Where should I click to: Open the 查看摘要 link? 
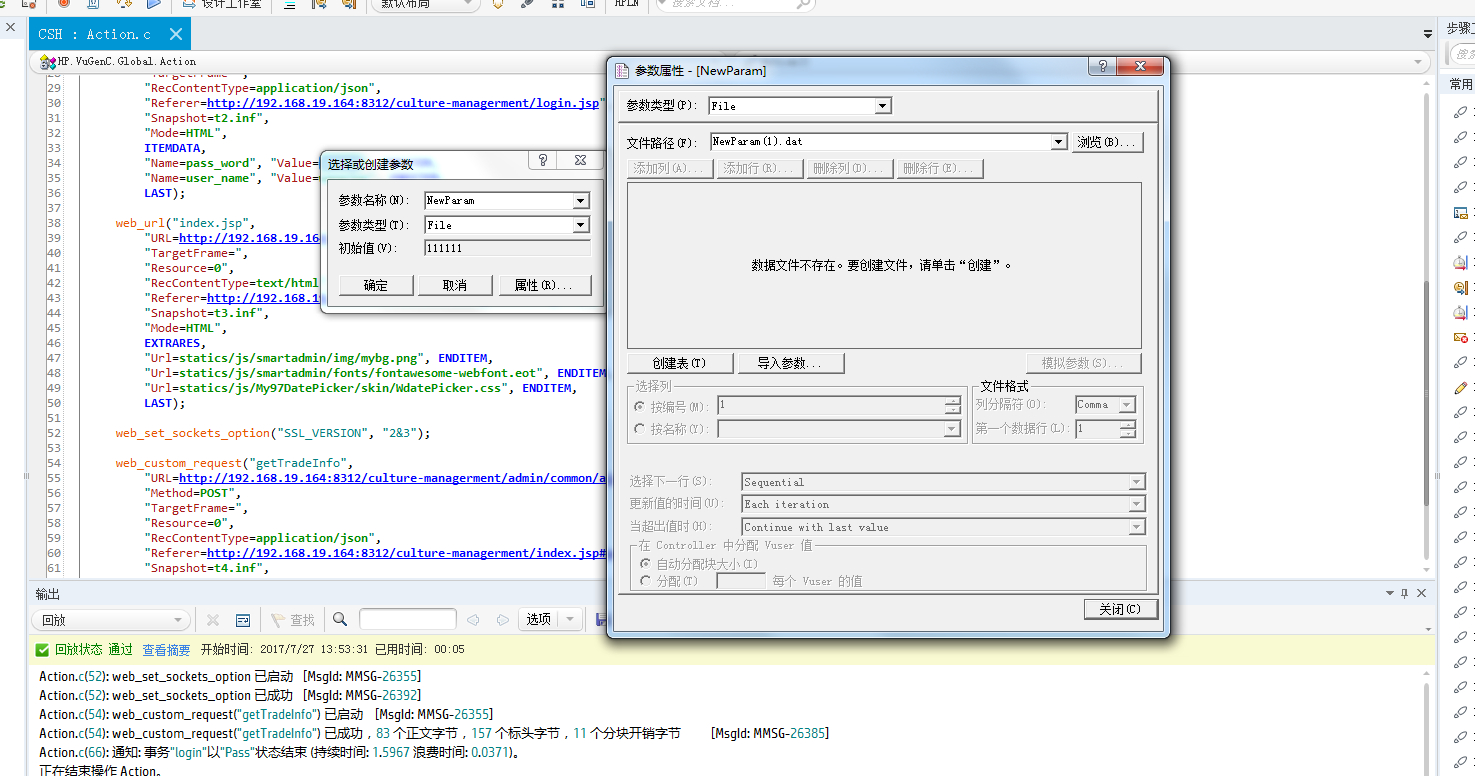point(166,650)
